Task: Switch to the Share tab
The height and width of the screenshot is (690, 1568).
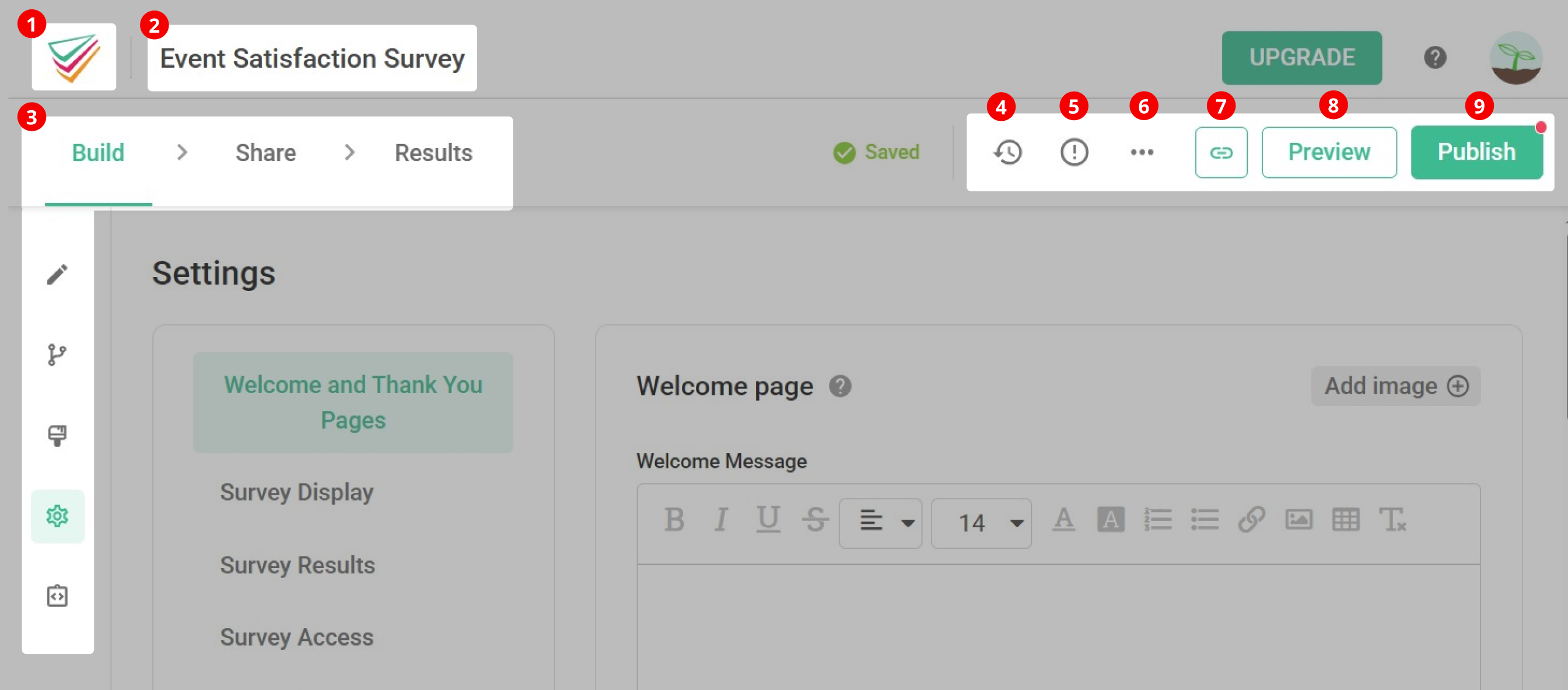Action: (265, 153)
